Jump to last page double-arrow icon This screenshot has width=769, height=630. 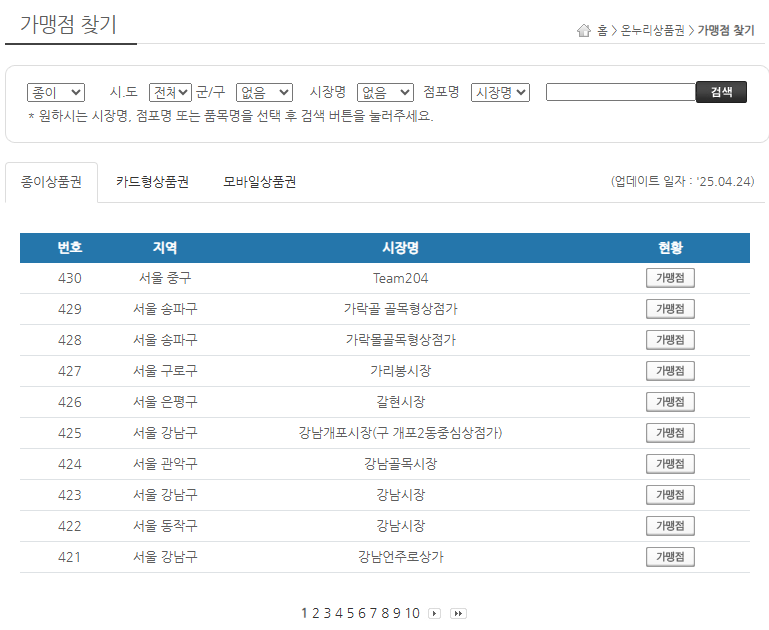[458, 613]
